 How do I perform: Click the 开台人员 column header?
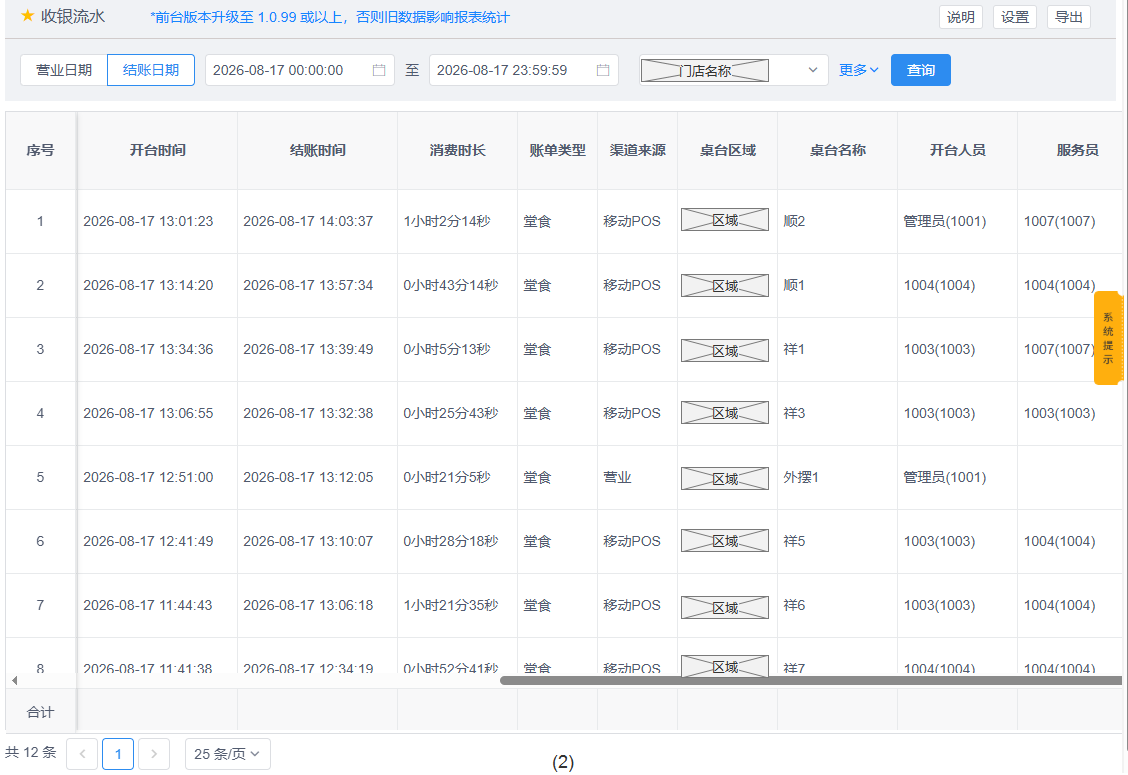tap(958, 150)
